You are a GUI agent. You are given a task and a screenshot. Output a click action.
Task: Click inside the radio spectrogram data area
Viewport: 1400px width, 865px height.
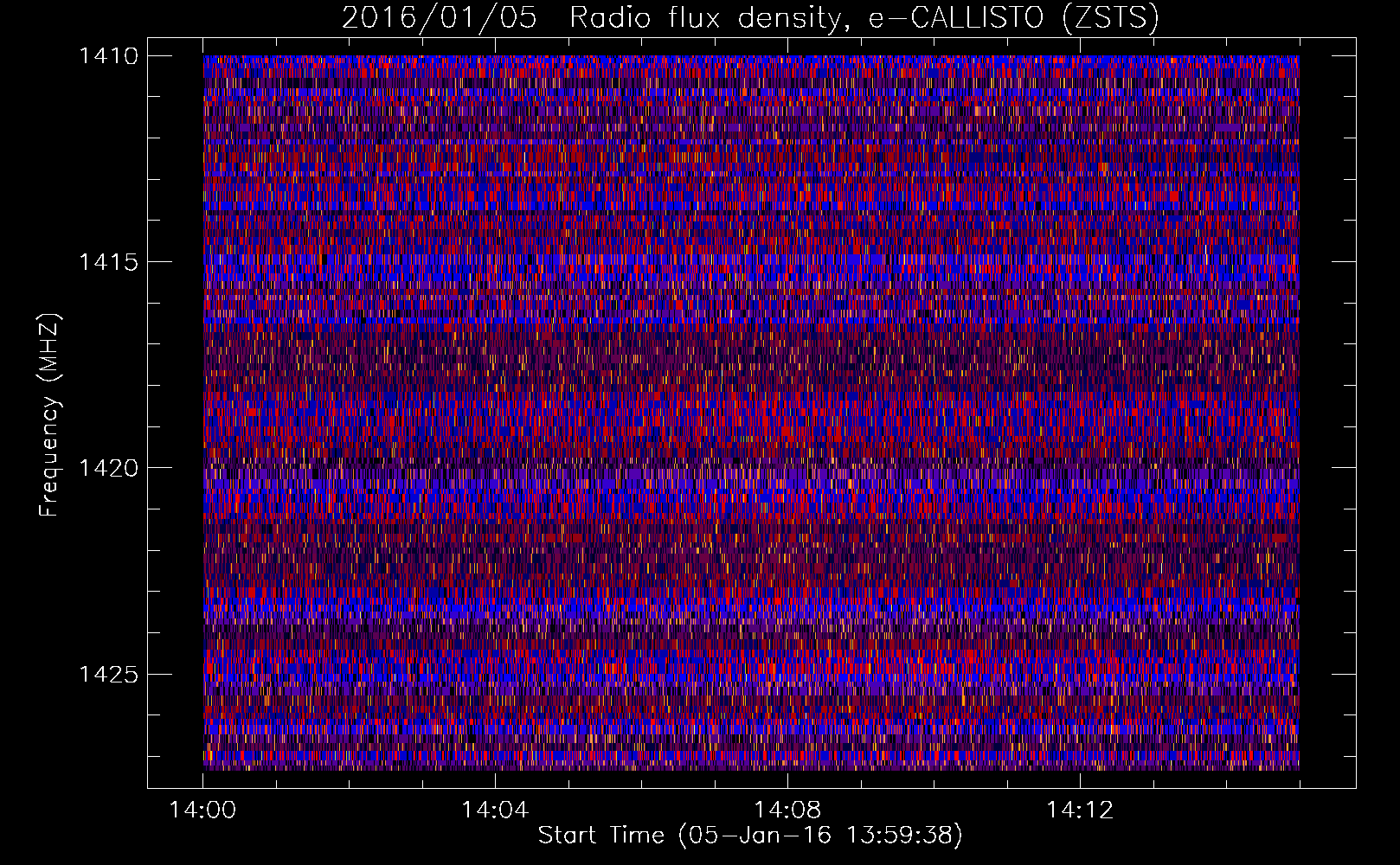click(x=751, y=413)
